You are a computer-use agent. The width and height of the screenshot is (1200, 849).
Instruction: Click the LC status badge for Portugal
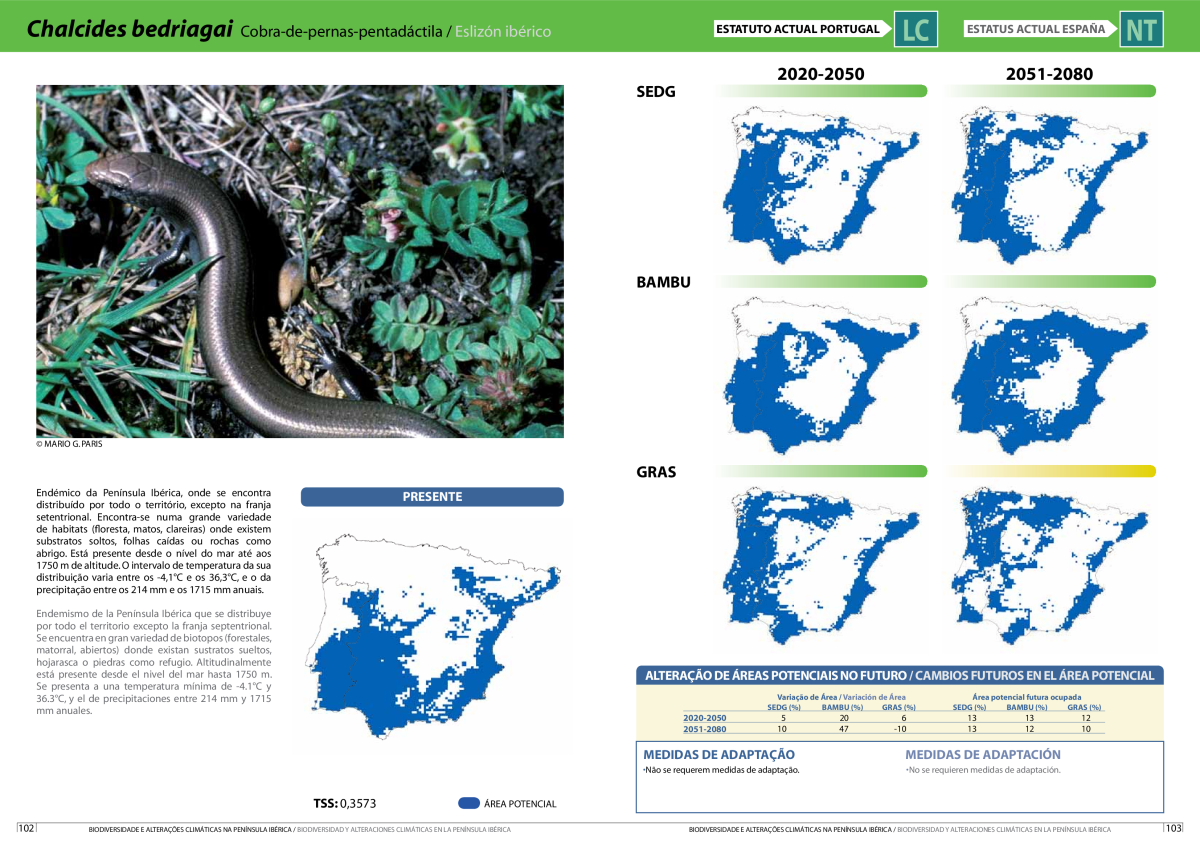(x=916, y=30)
